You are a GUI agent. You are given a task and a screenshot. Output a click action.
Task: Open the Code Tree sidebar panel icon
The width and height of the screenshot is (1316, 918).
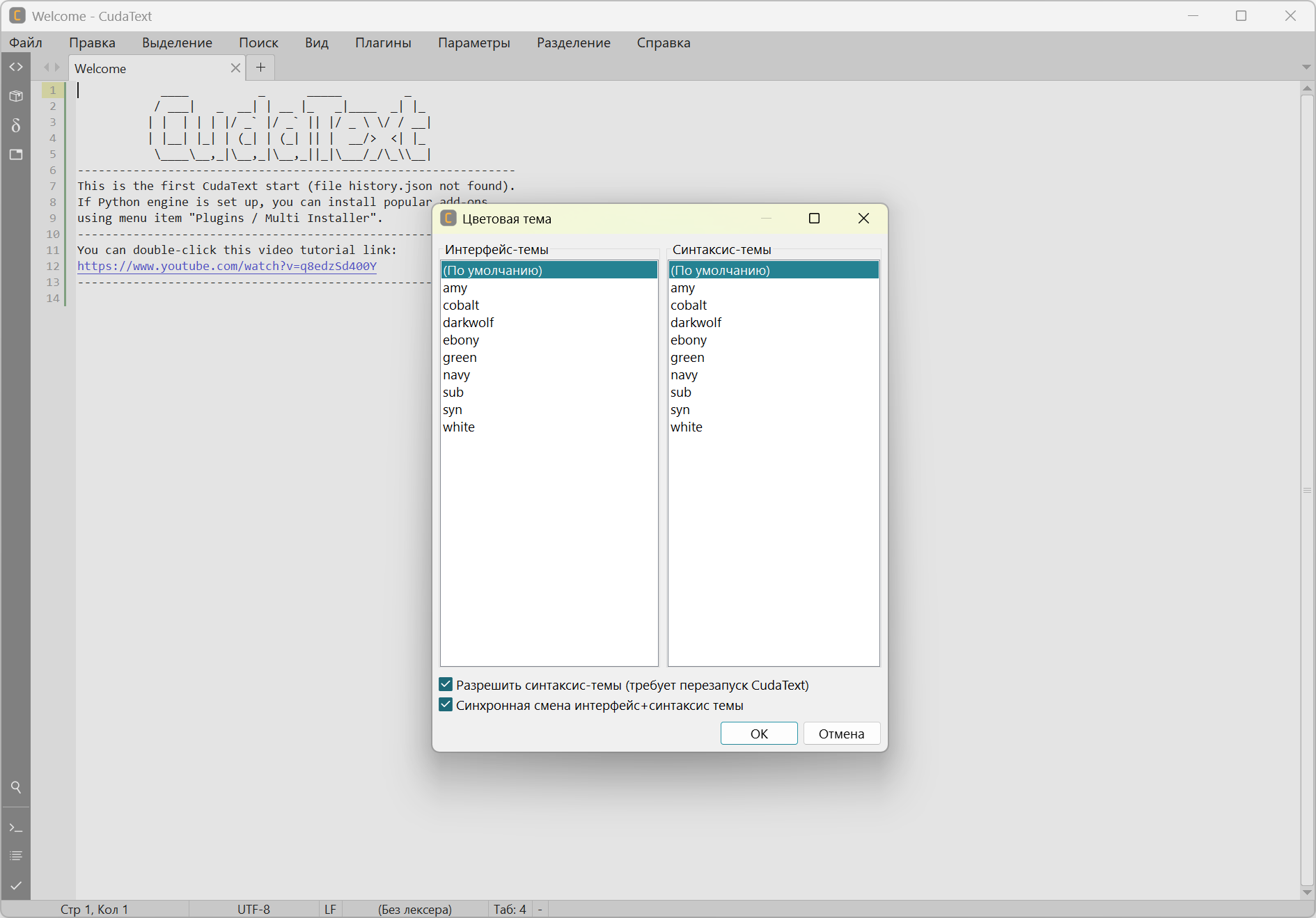[16, 67]
